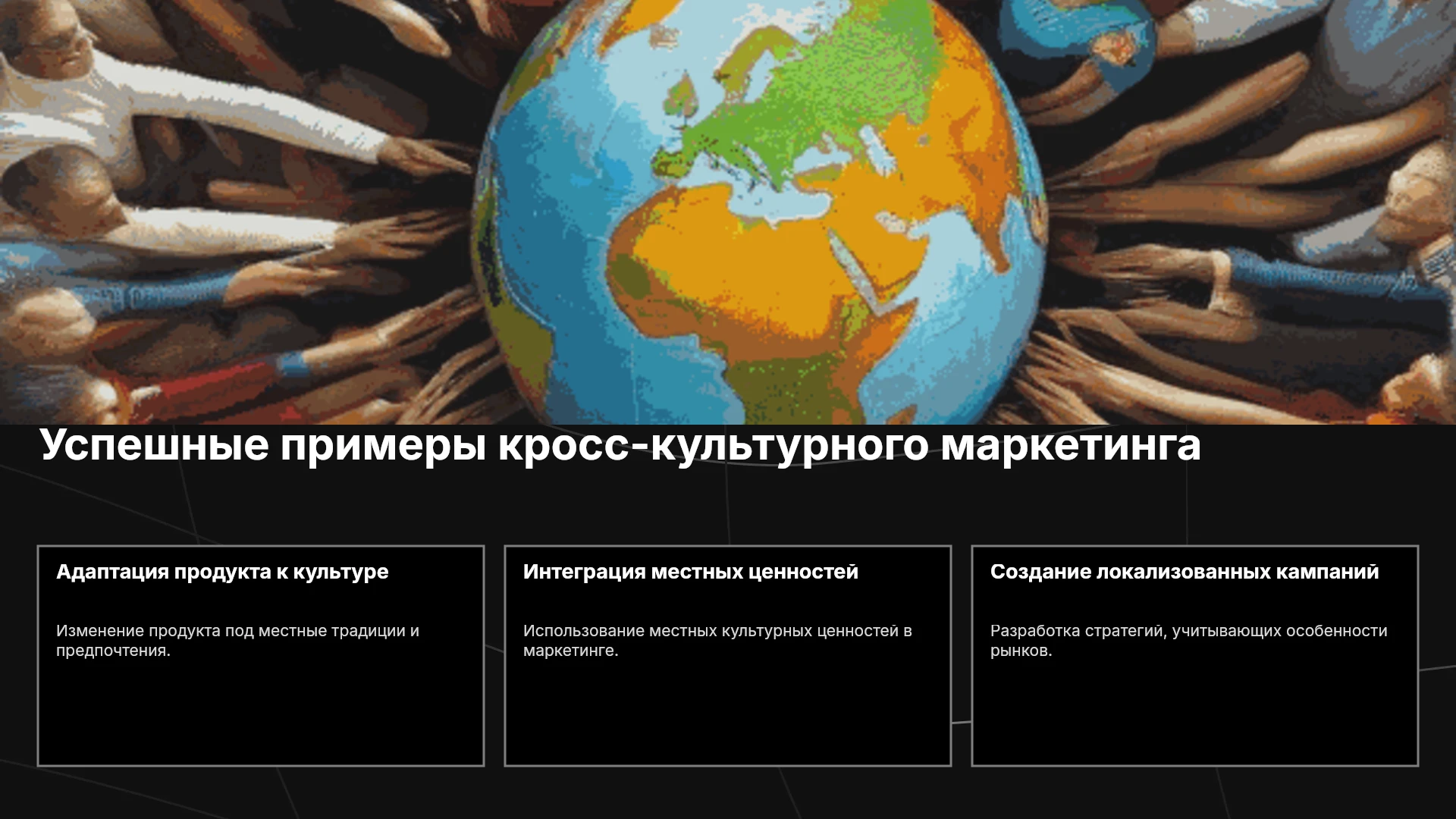Click the word Успешные in the title
This screenshot has width=1456, height=819.
[155, 446]
